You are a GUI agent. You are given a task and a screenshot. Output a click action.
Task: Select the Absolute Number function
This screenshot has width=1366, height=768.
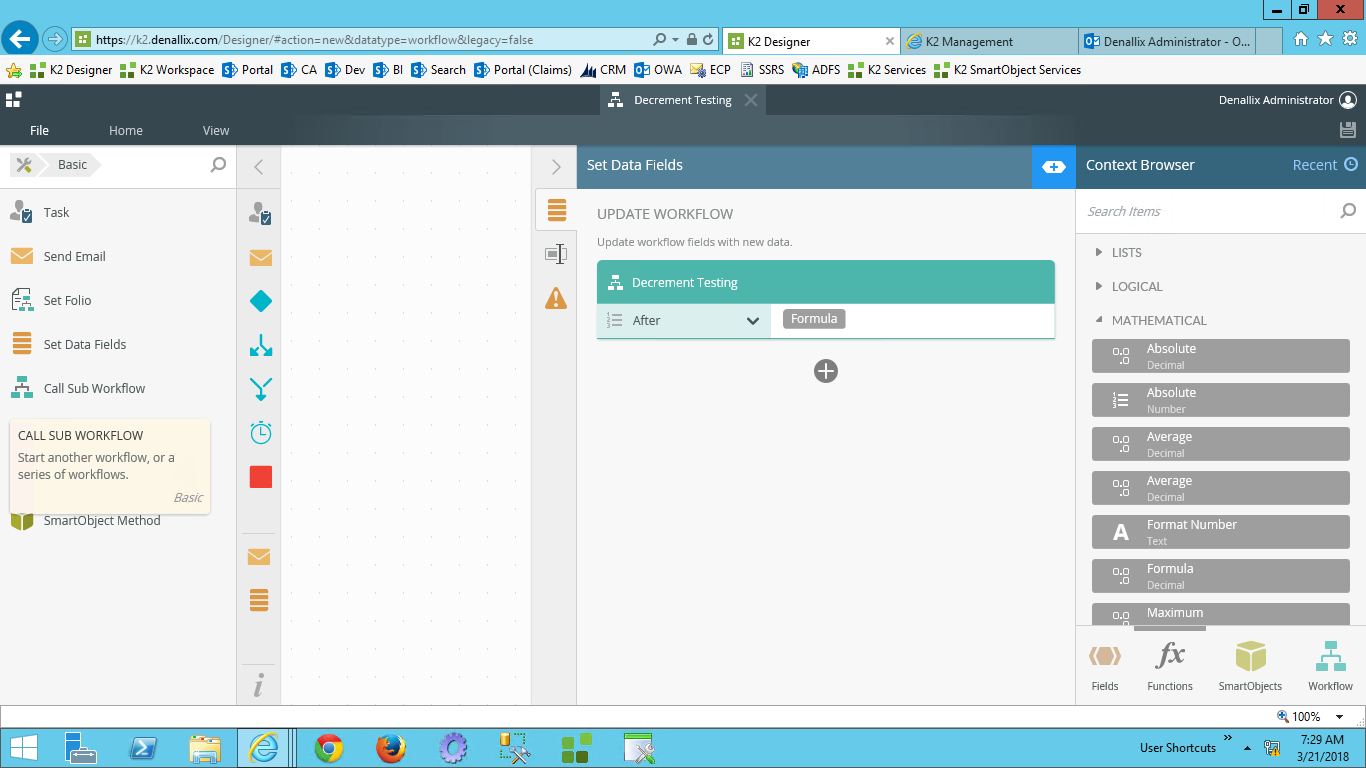(1221, 400)
